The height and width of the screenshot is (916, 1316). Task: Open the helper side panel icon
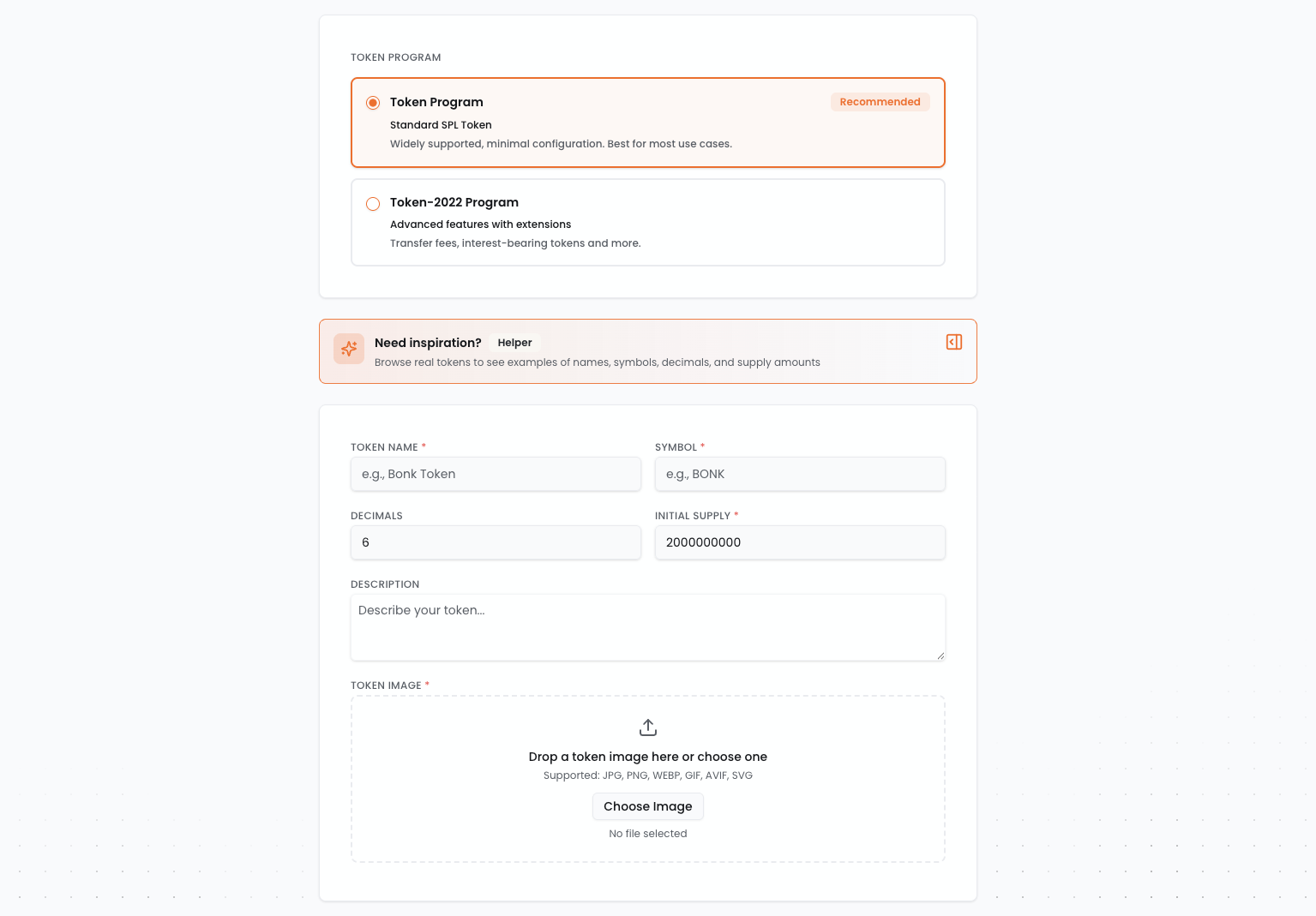[x=953, y=342]
